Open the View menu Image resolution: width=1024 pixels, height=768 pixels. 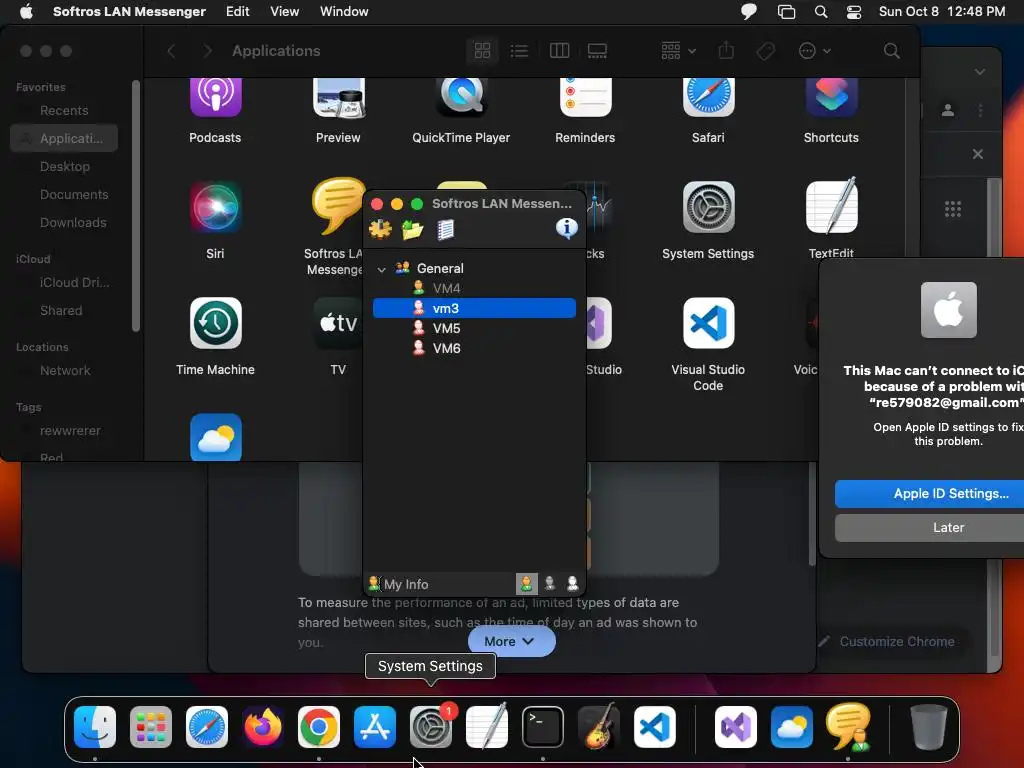tap(284, 11)
